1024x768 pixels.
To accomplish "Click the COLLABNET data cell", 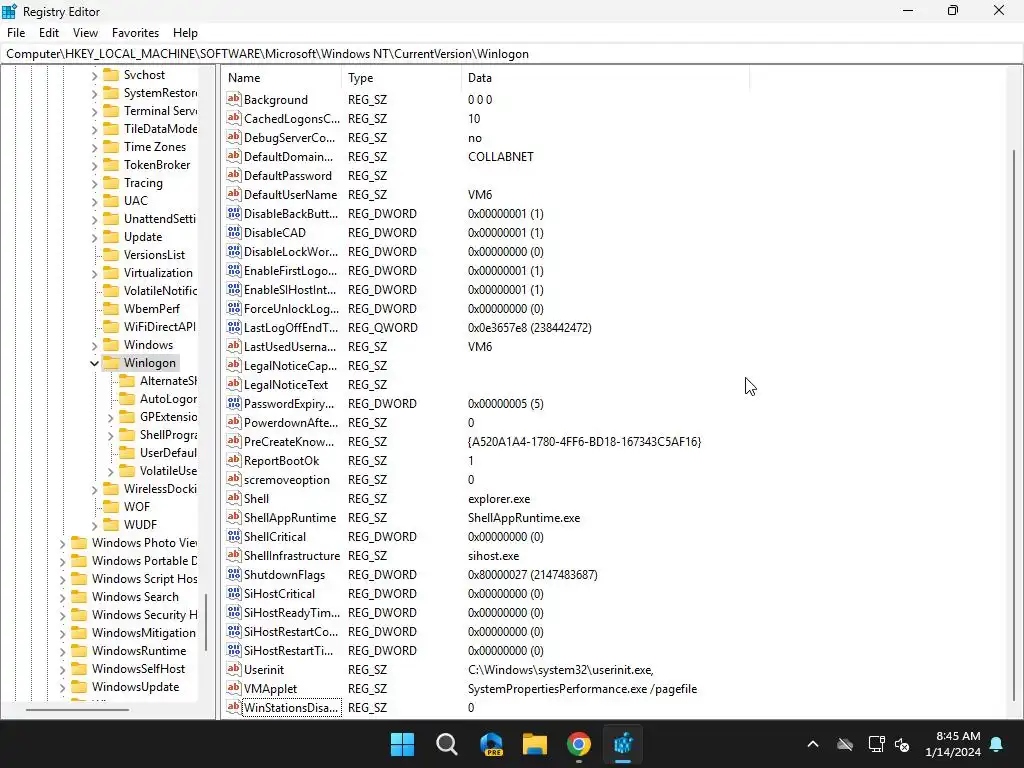I will point(501,157).
